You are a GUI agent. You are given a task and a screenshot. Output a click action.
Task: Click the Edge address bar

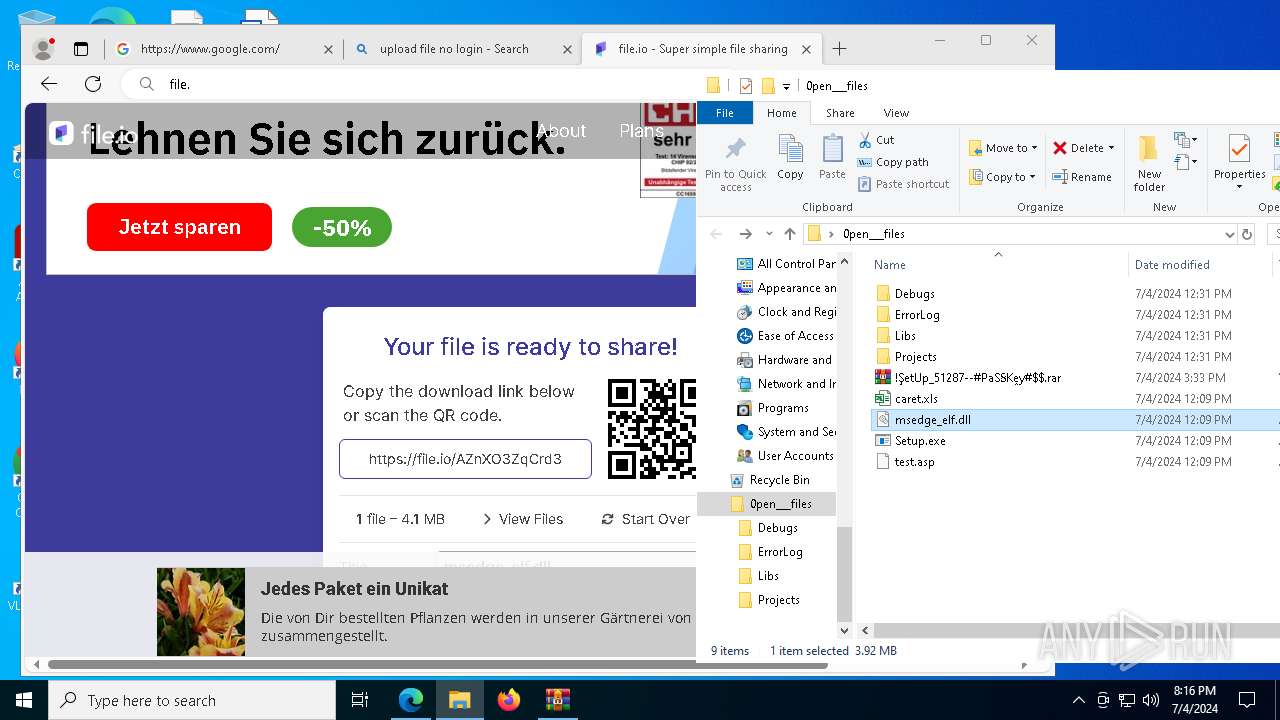[410, 84]
